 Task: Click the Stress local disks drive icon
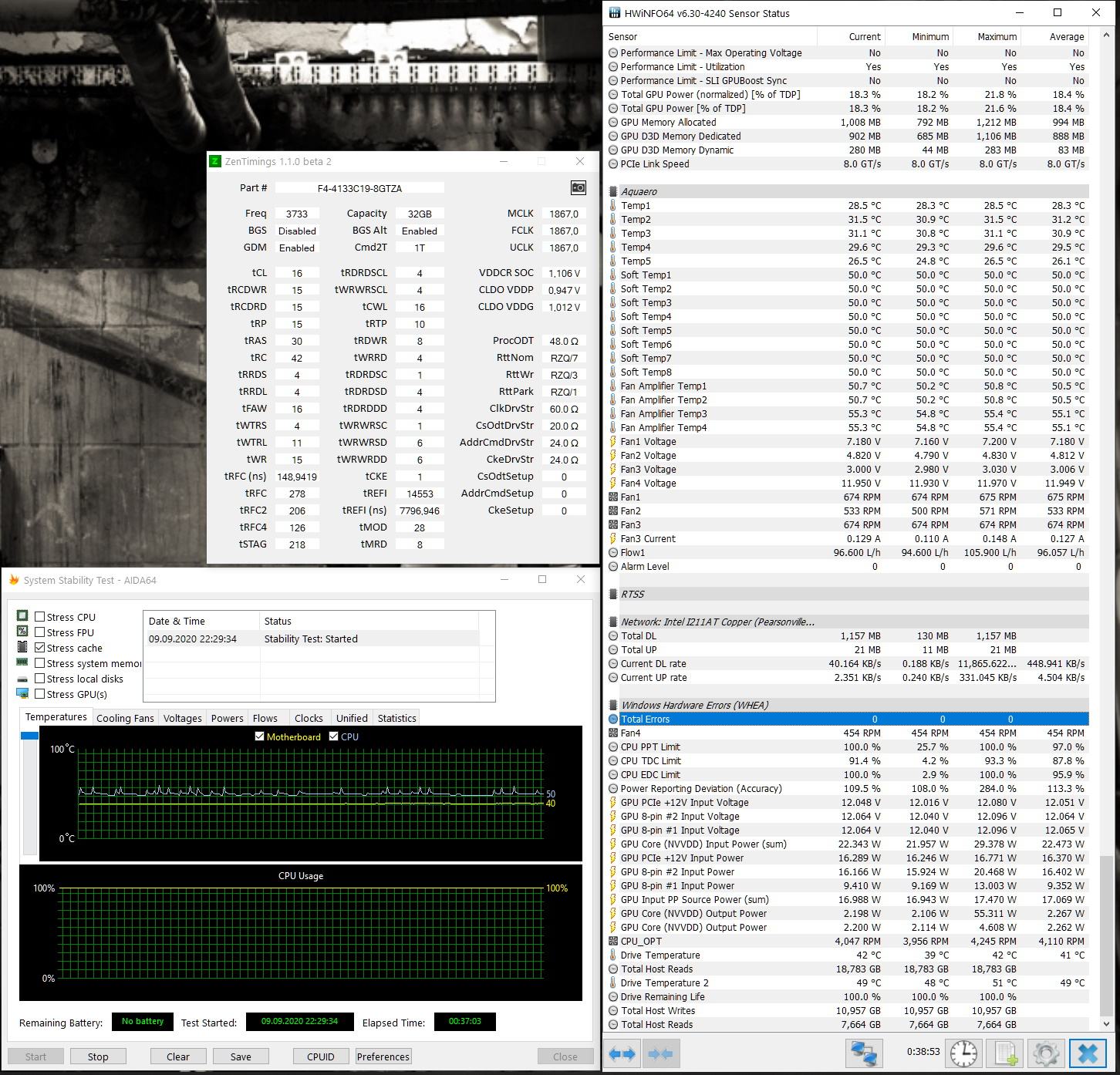pos(22,679)
